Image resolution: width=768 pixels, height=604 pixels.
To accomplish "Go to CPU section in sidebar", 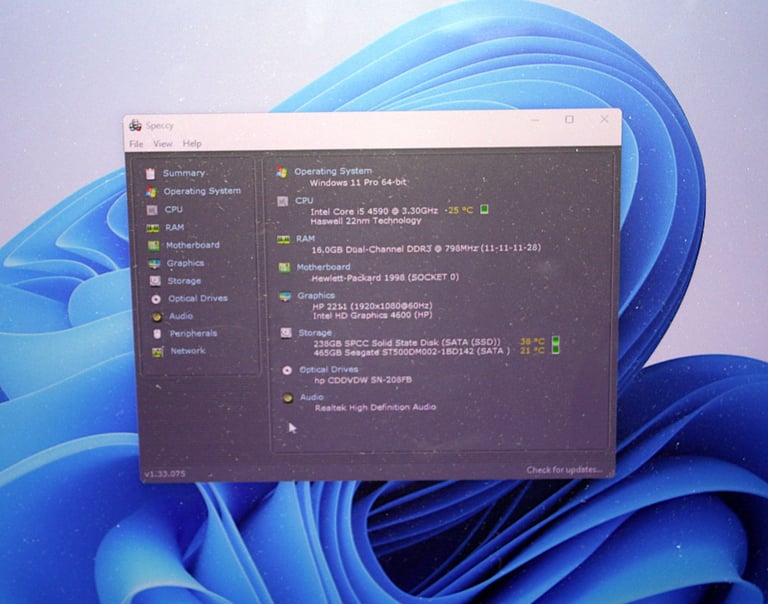I will click(173, 210).
